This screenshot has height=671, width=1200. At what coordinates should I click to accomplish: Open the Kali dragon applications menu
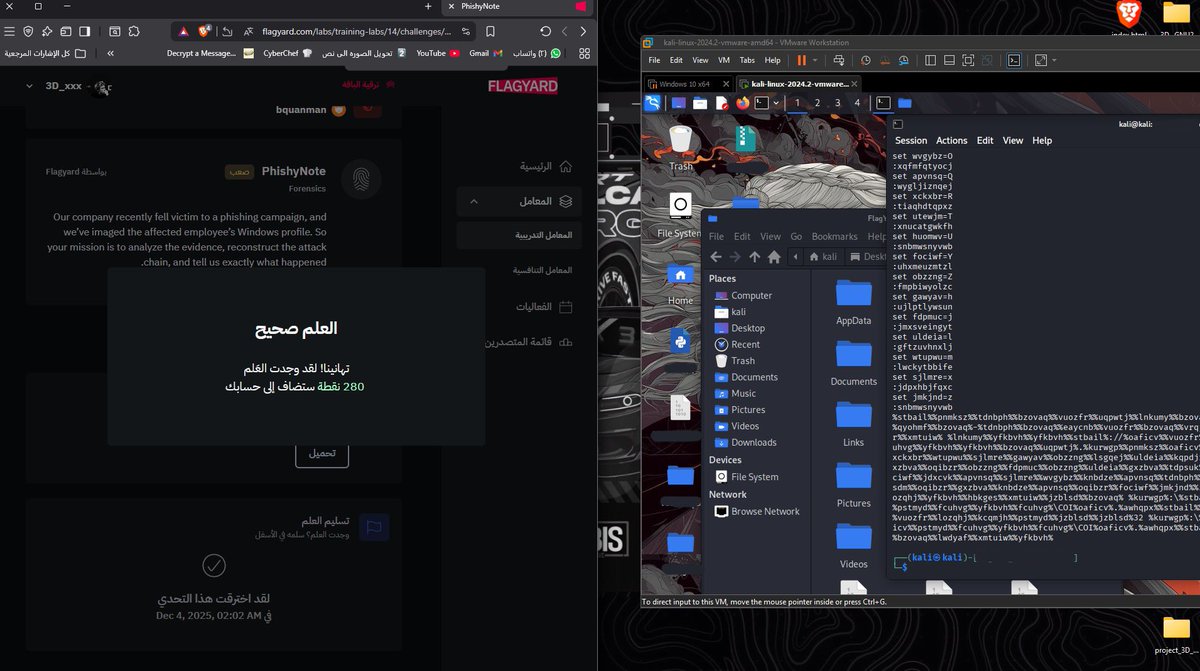click(654, 102)
